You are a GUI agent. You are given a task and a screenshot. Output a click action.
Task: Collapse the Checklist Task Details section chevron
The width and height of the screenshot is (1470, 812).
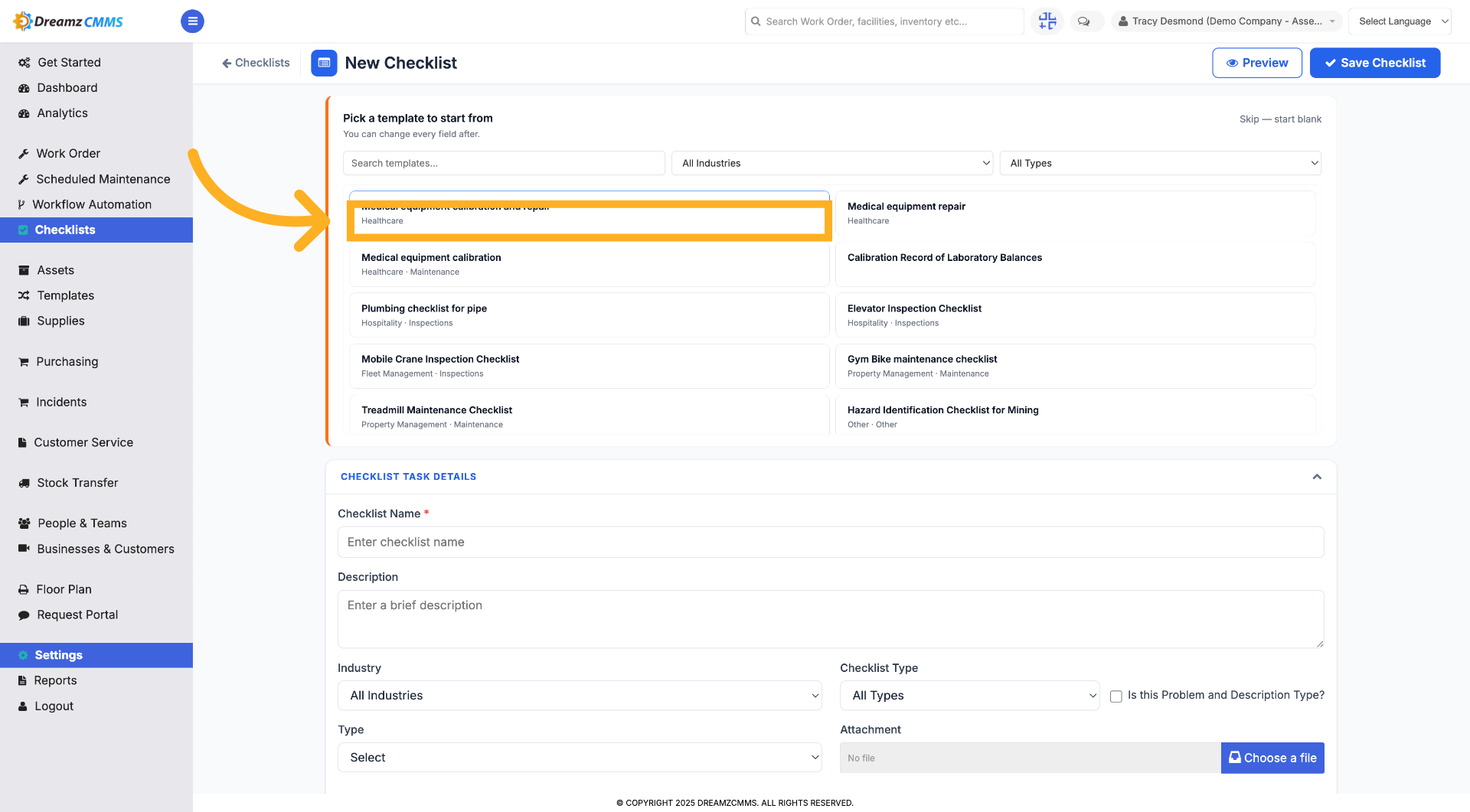click(x=1317, y=477)
